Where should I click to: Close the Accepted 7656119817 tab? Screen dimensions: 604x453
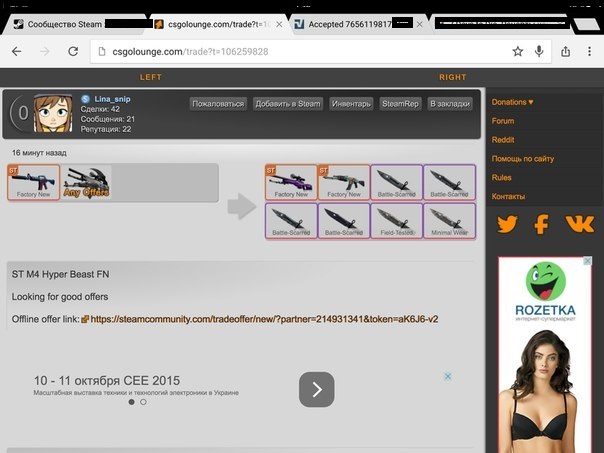pyautogui.click(x=420, y=24)
